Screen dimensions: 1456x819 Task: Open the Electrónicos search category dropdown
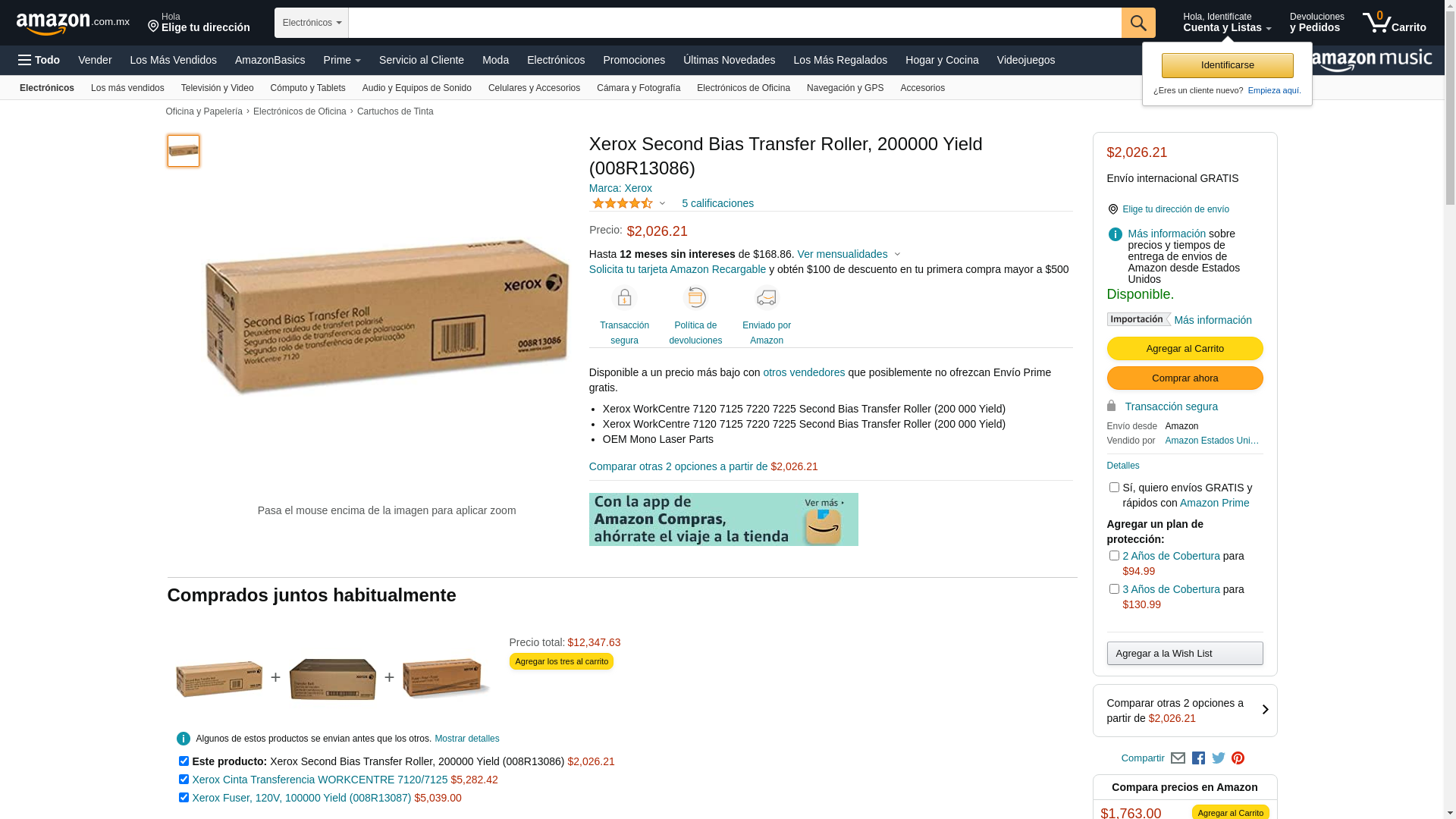pyautogui.click(x=312, y=23)
